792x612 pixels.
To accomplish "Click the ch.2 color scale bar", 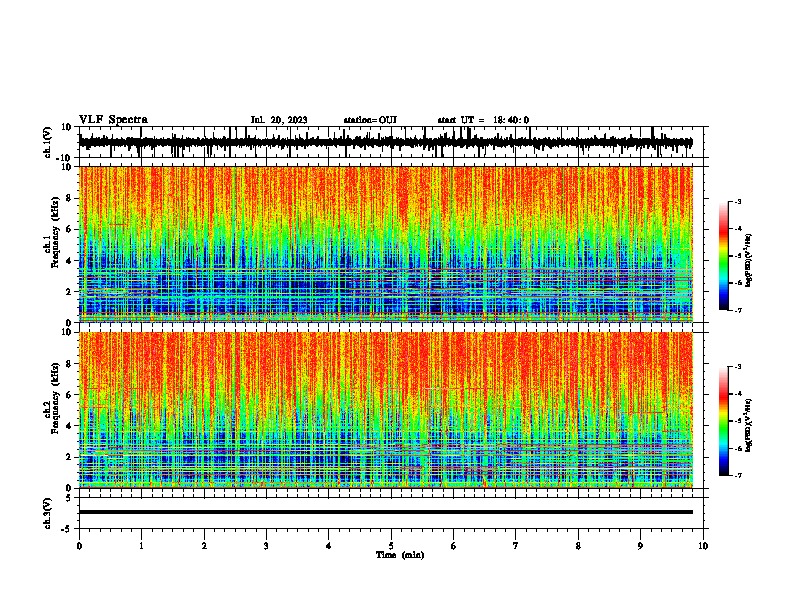I will click(x=723, y=421).
